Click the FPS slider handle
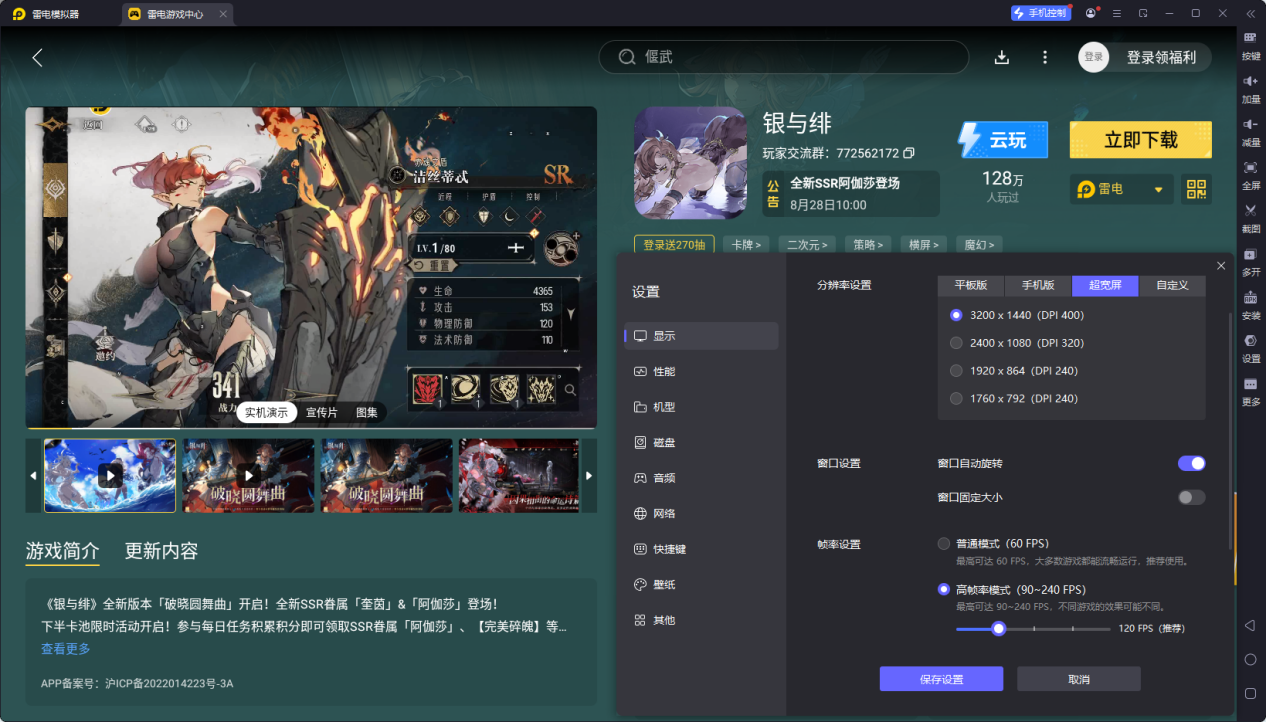Screen dimensions: 1266x722 coord(998,628)
